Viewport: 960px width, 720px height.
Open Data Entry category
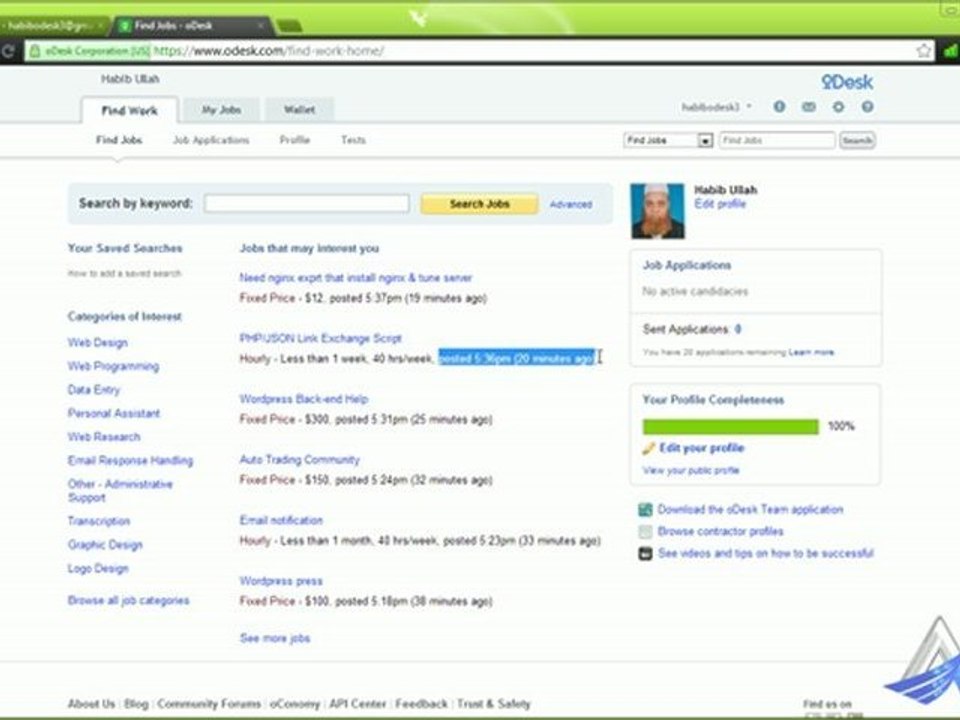click(94, 390)
